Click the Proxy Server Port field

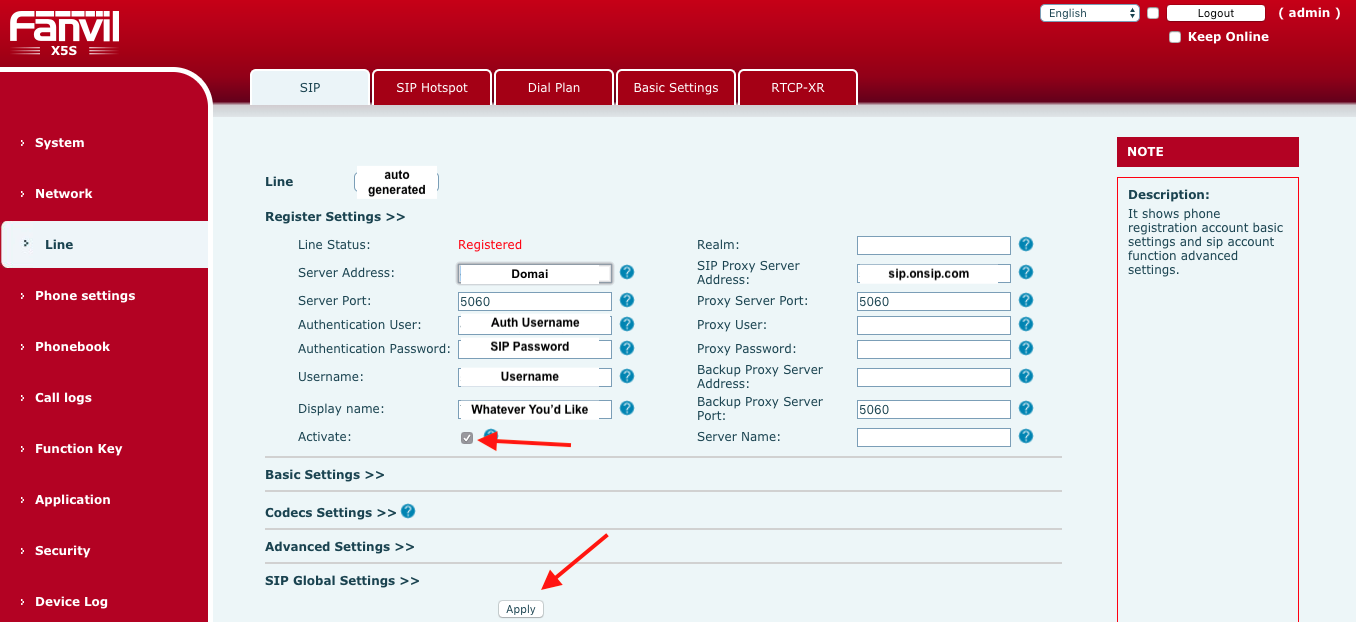(934, 301)
